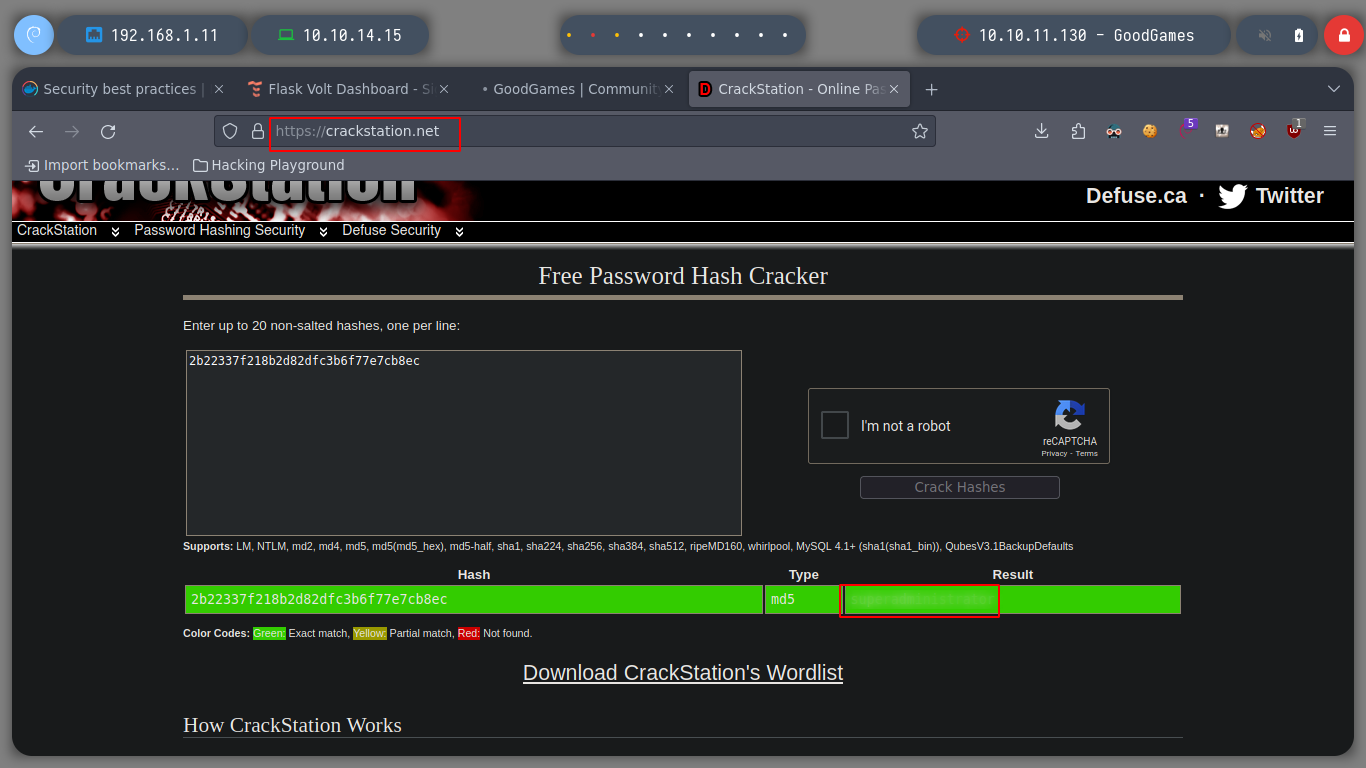Open the extensions puzzle icon
Screen dimensions: 1366x768
click(1078, 131)
